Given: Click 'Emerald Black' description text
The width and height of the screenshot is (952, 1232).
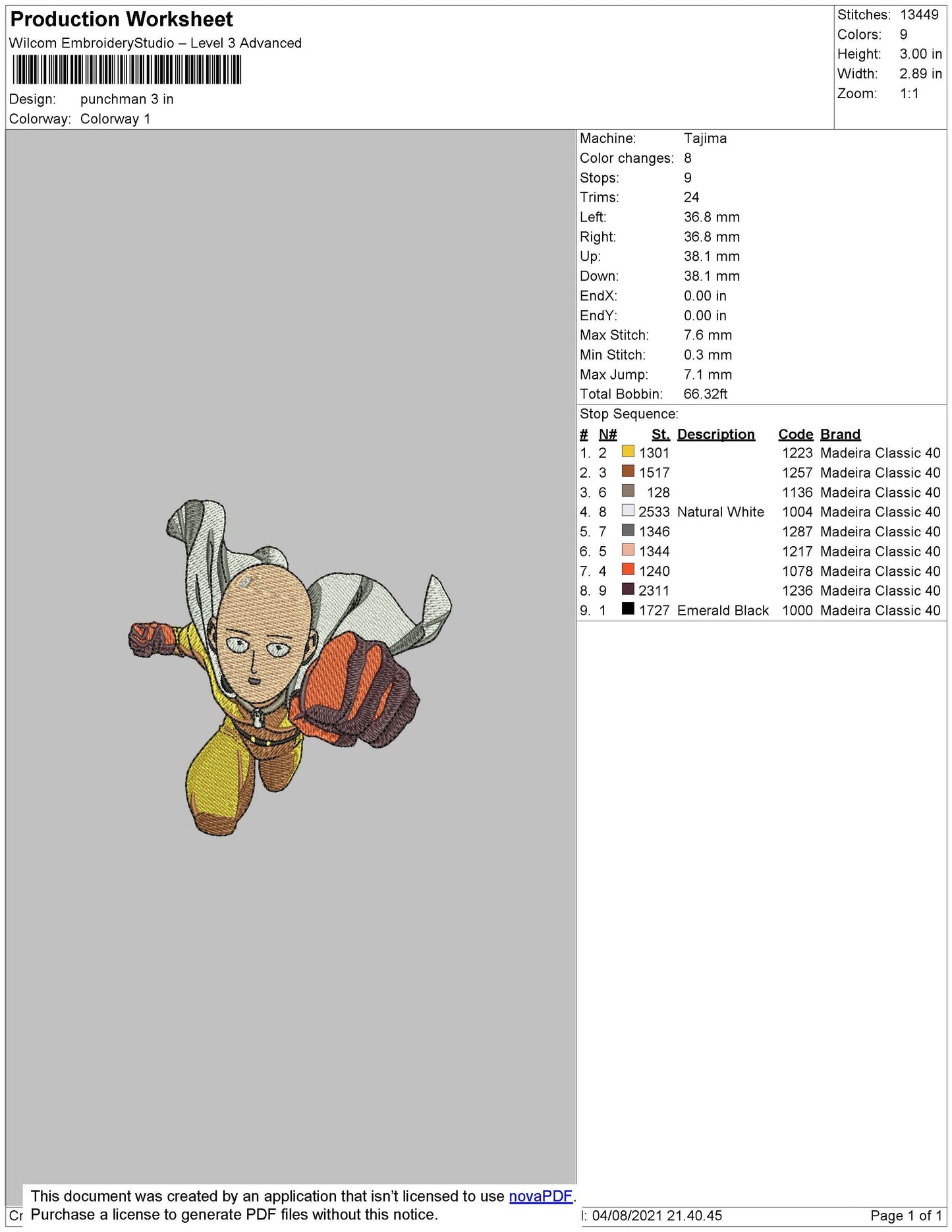Looking at the screenshot, I should coord(723,611).
